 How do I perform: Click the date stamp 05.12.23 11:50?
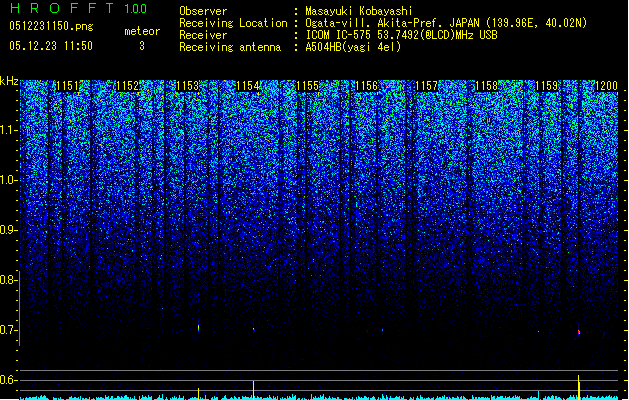click(x=51, y=46)
